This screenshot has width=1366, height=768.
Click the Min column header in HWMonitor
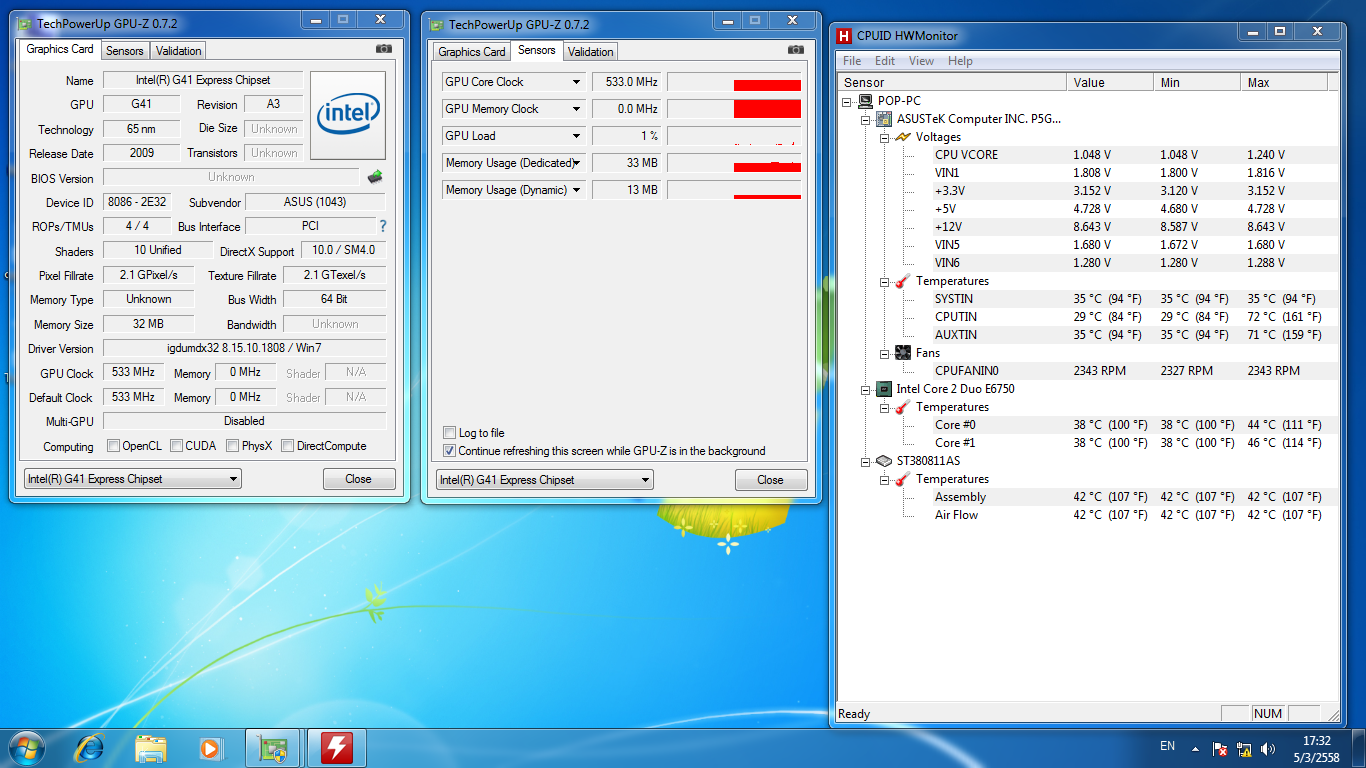[x=1196, y=83]
